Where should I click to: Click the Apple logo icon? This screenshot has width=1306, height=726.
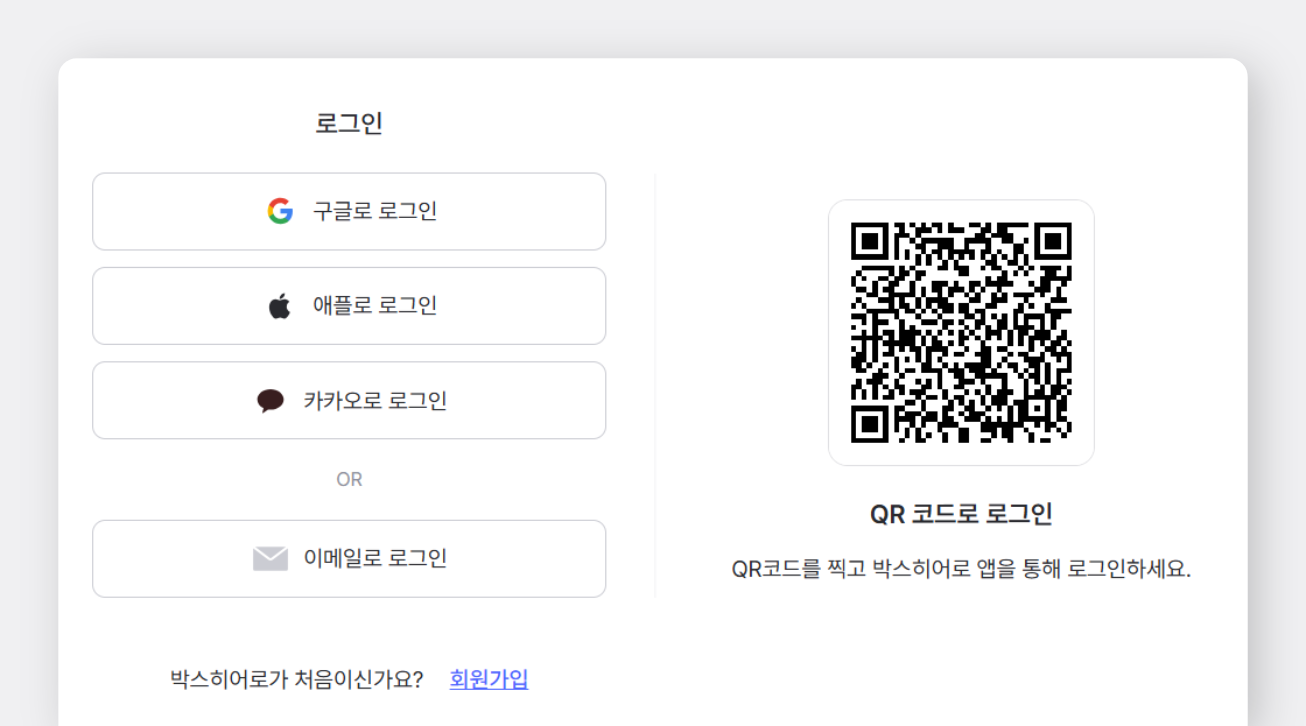(279, 306)
